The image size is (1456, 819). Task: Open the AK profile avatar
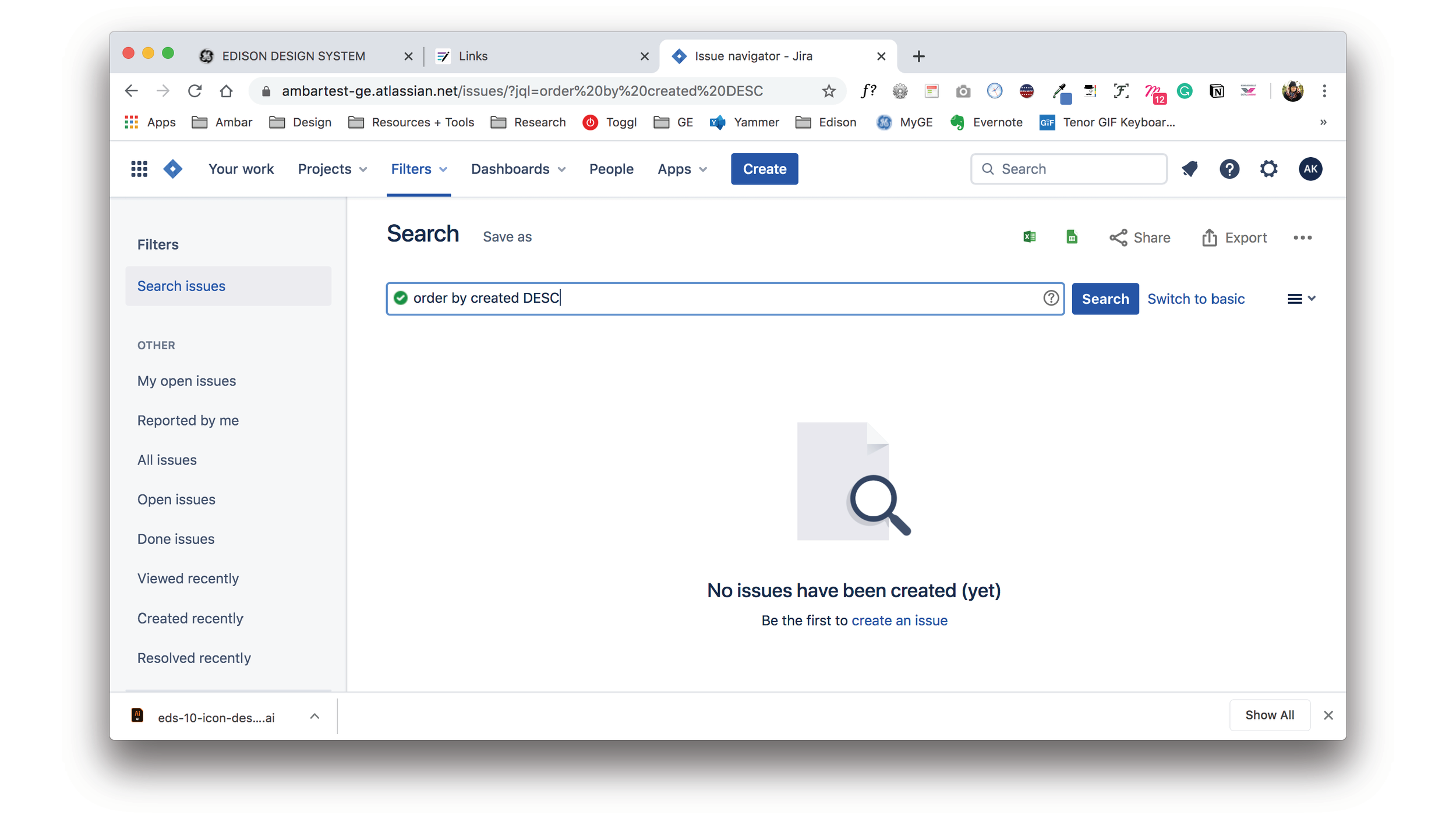pos(1310,169)
